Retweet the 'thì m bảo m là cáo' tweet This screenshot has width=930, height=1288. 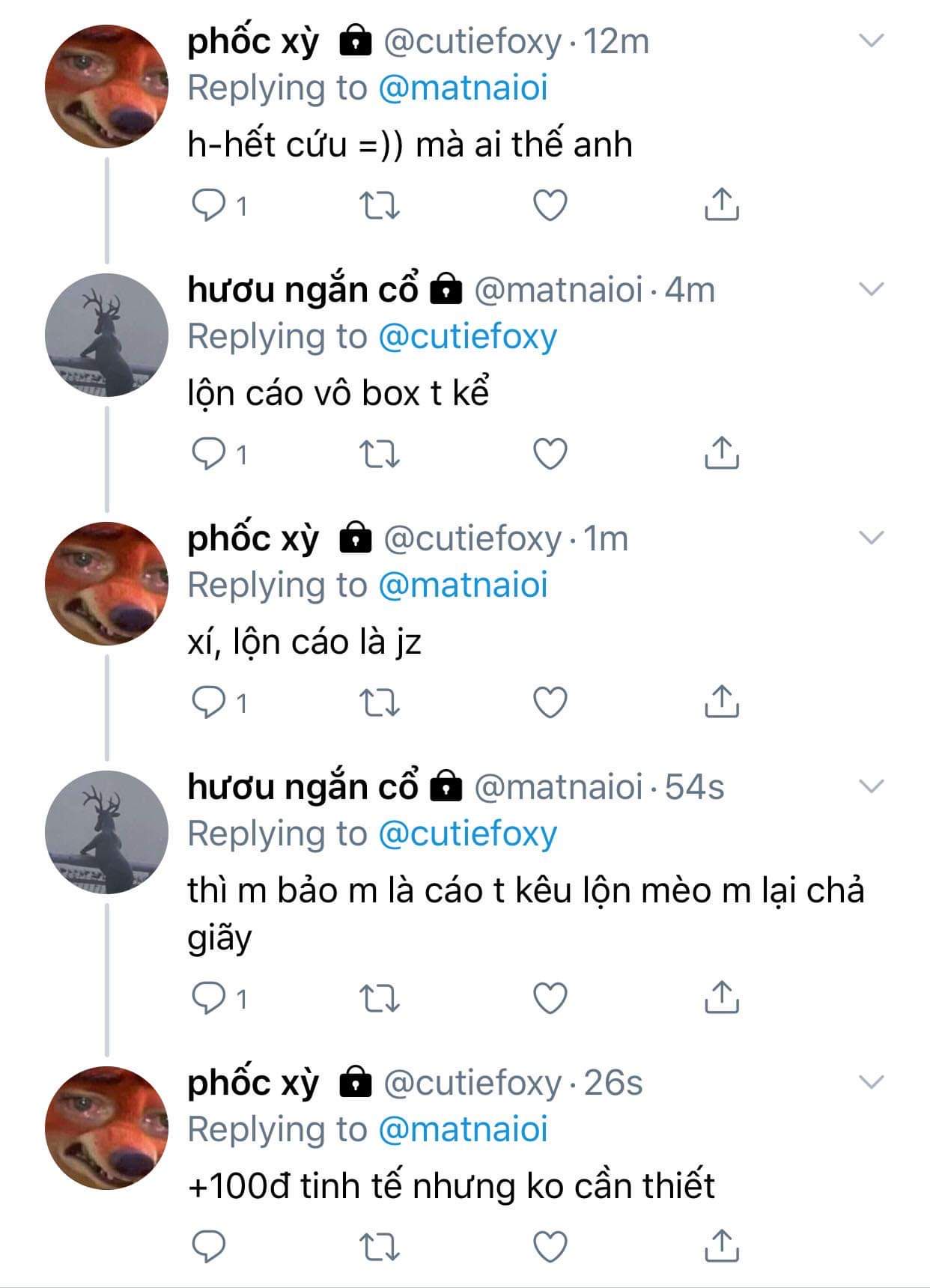coord(380,997)
